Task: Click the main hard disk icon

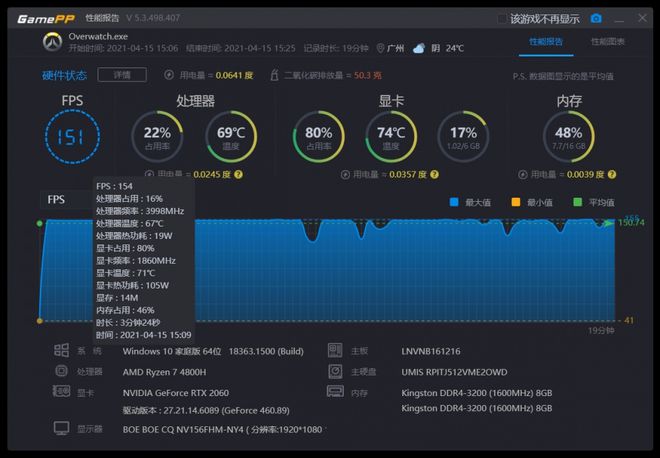Action: [x=335, y=371]
